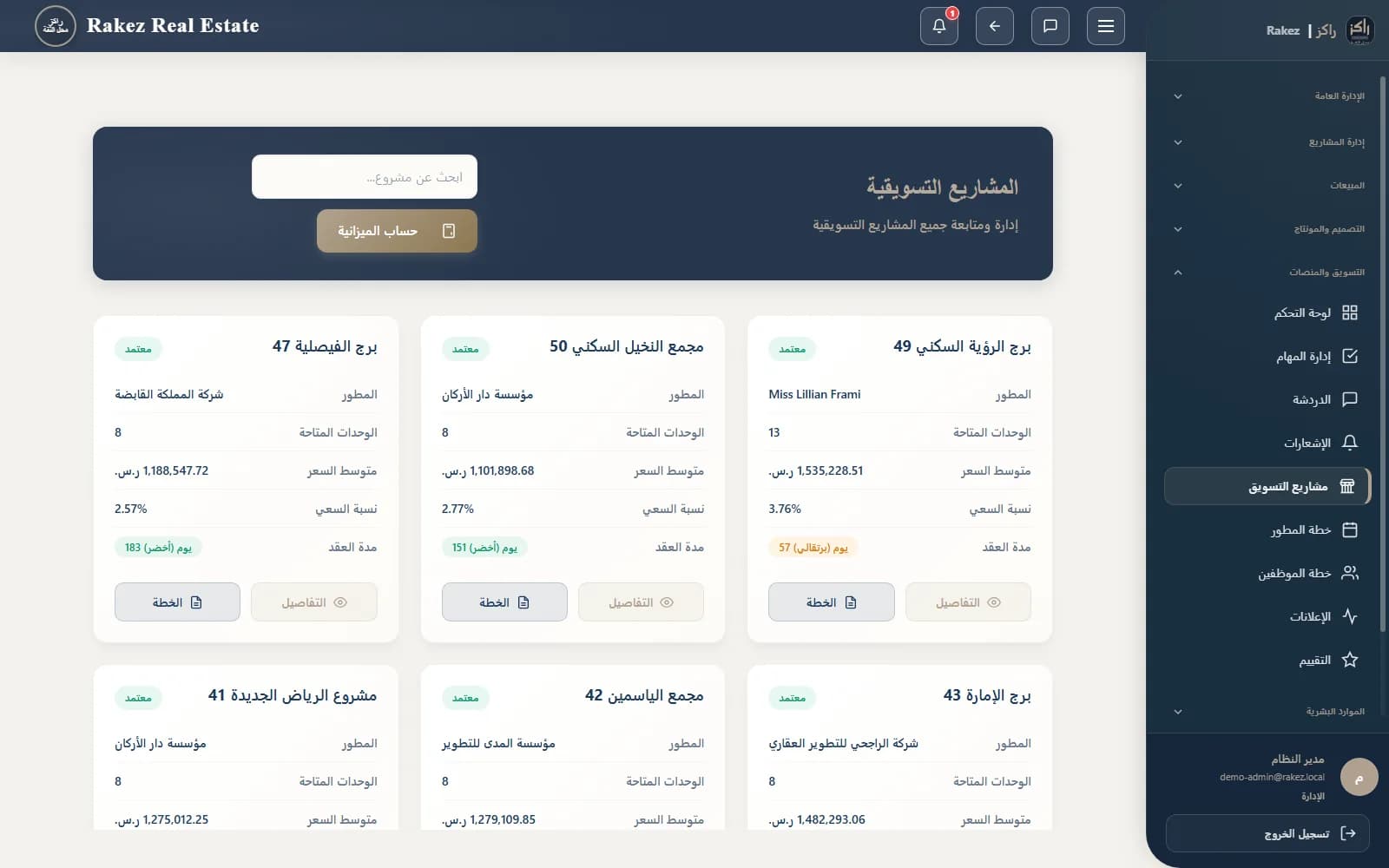Click the معتمد badge on مجمع النخيل السكني 50
The width and height of the screenshot is (1389, 868).
tap(465, 349)
